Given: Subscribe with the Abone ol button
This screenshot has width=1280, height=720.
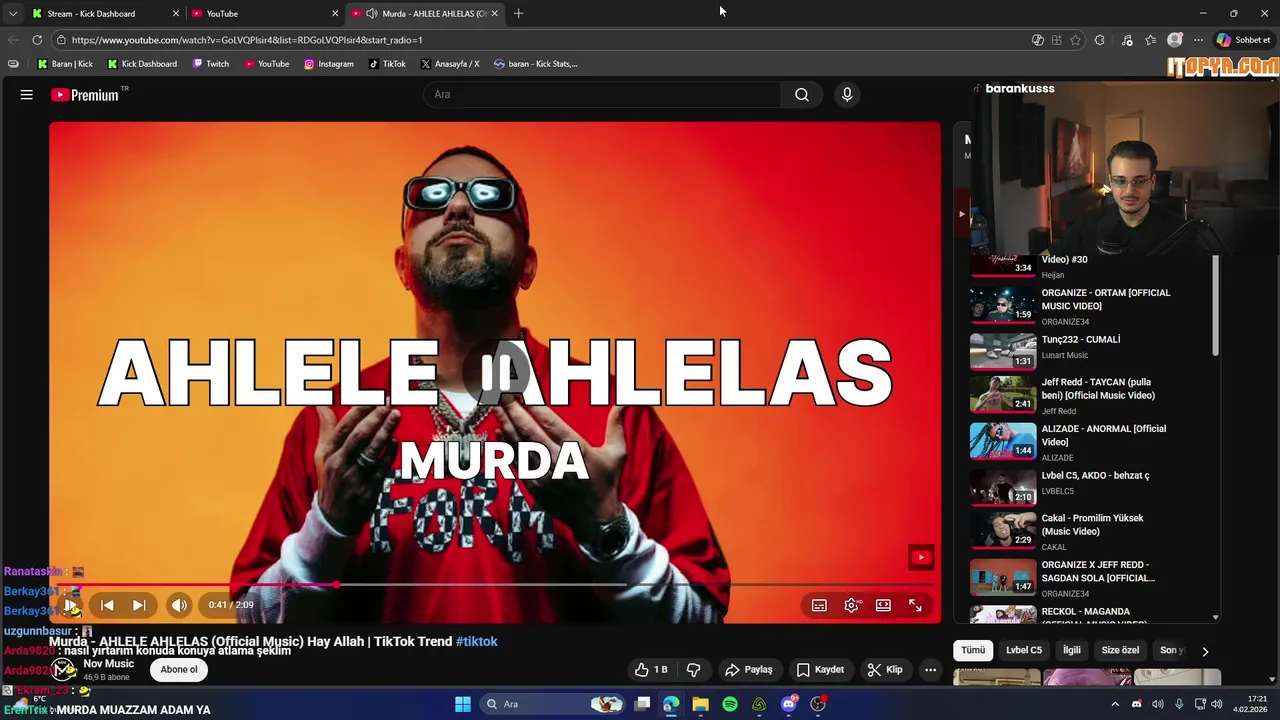Looking at the screenshot, I should 179,670.
